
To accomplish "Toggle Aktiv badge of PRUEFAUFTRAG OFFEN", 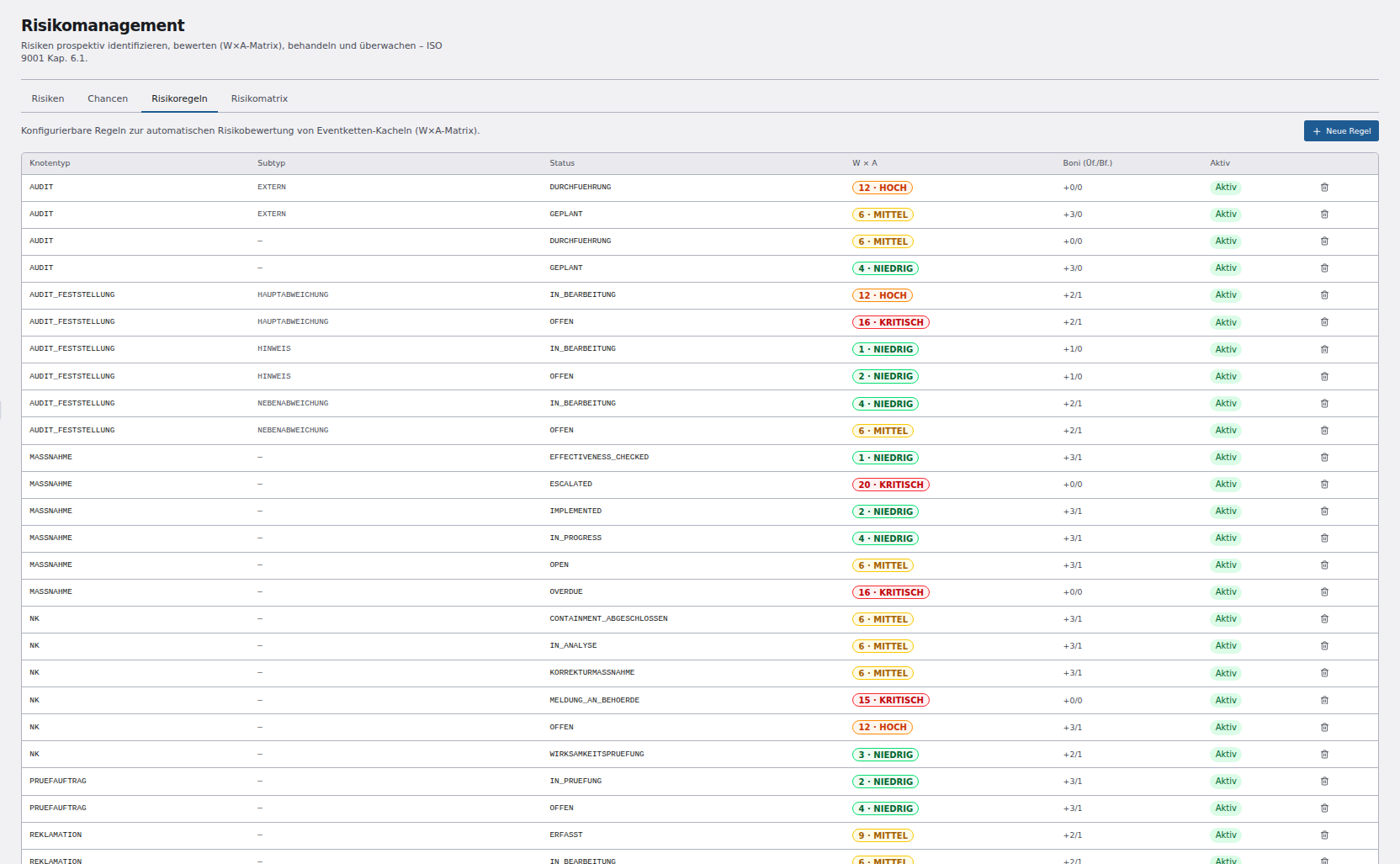I will tap(1226, 808).
